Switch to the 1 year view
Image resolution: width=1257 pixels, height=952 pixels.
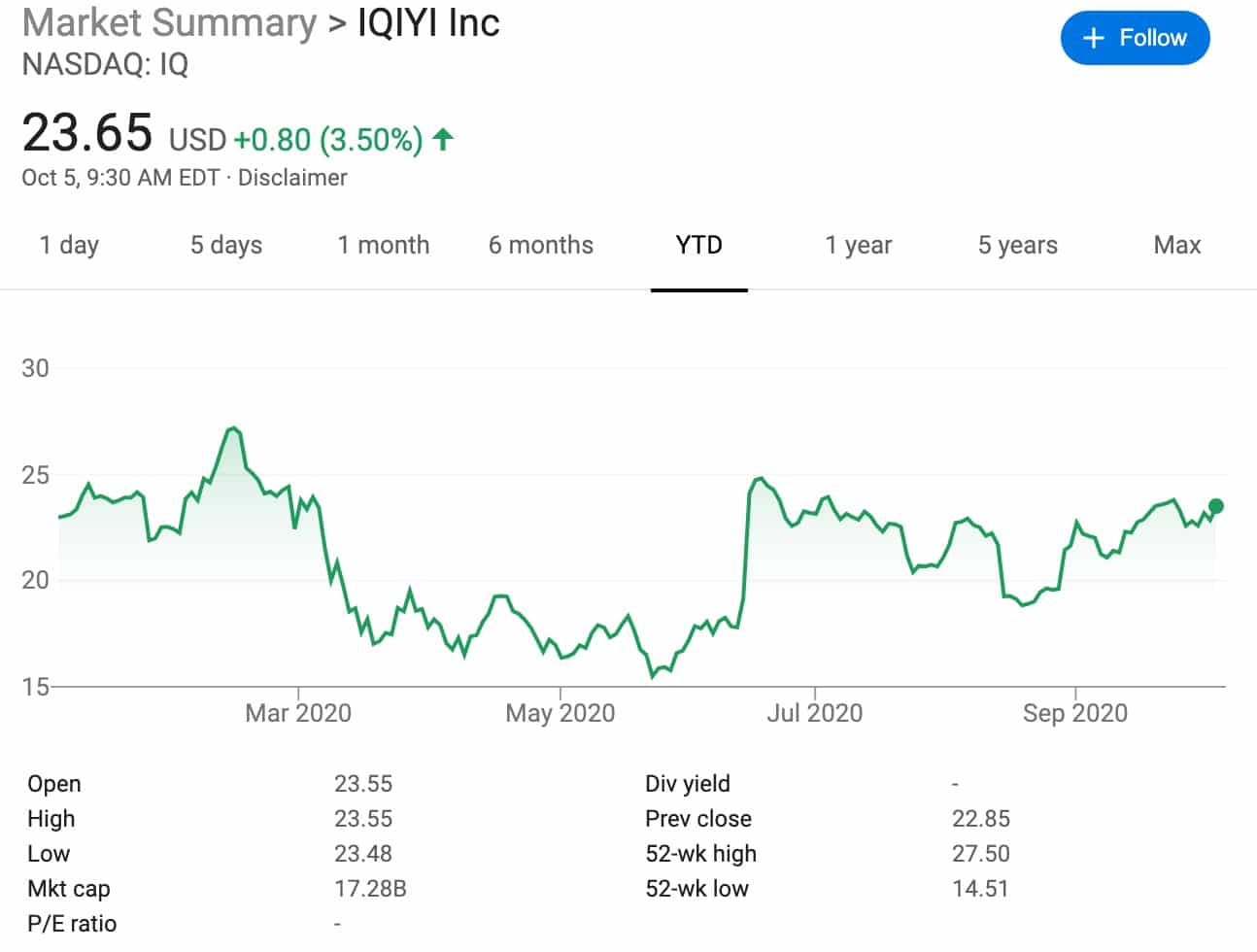click(x=858, y=245)
